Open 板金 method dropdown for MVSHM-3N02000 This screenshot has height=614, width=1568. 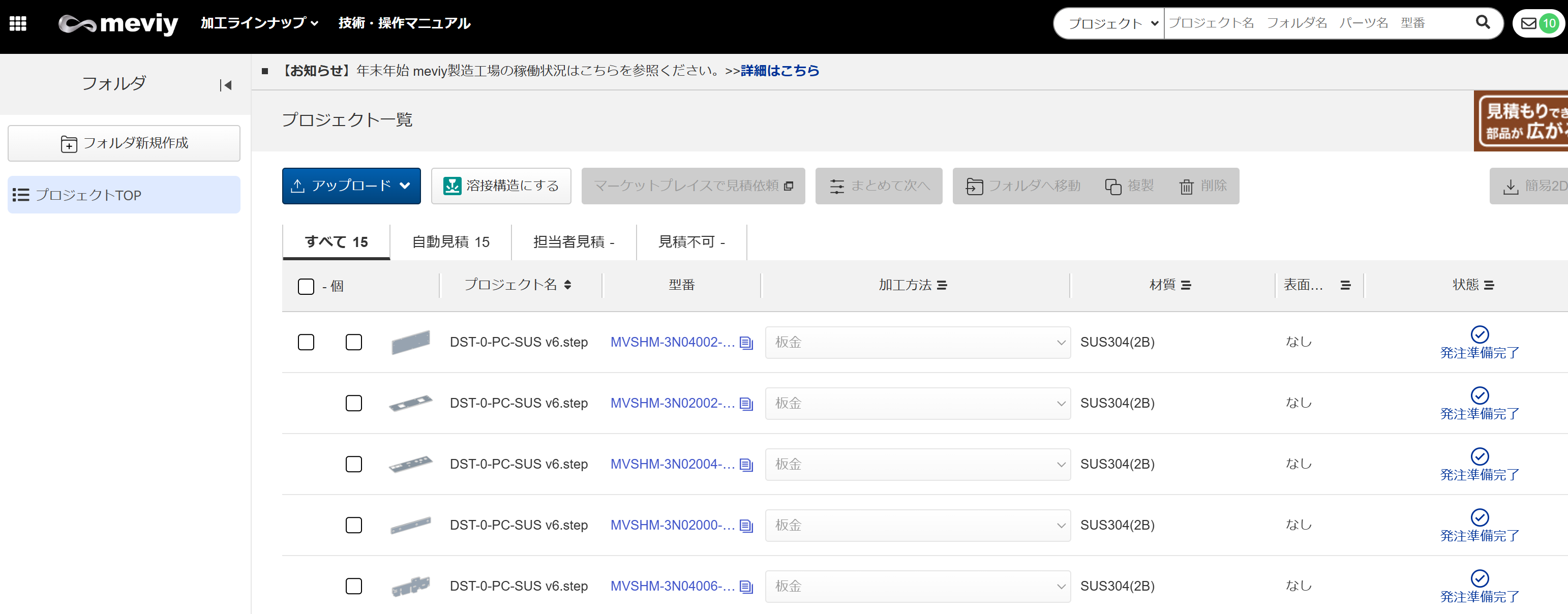[917, 525]
